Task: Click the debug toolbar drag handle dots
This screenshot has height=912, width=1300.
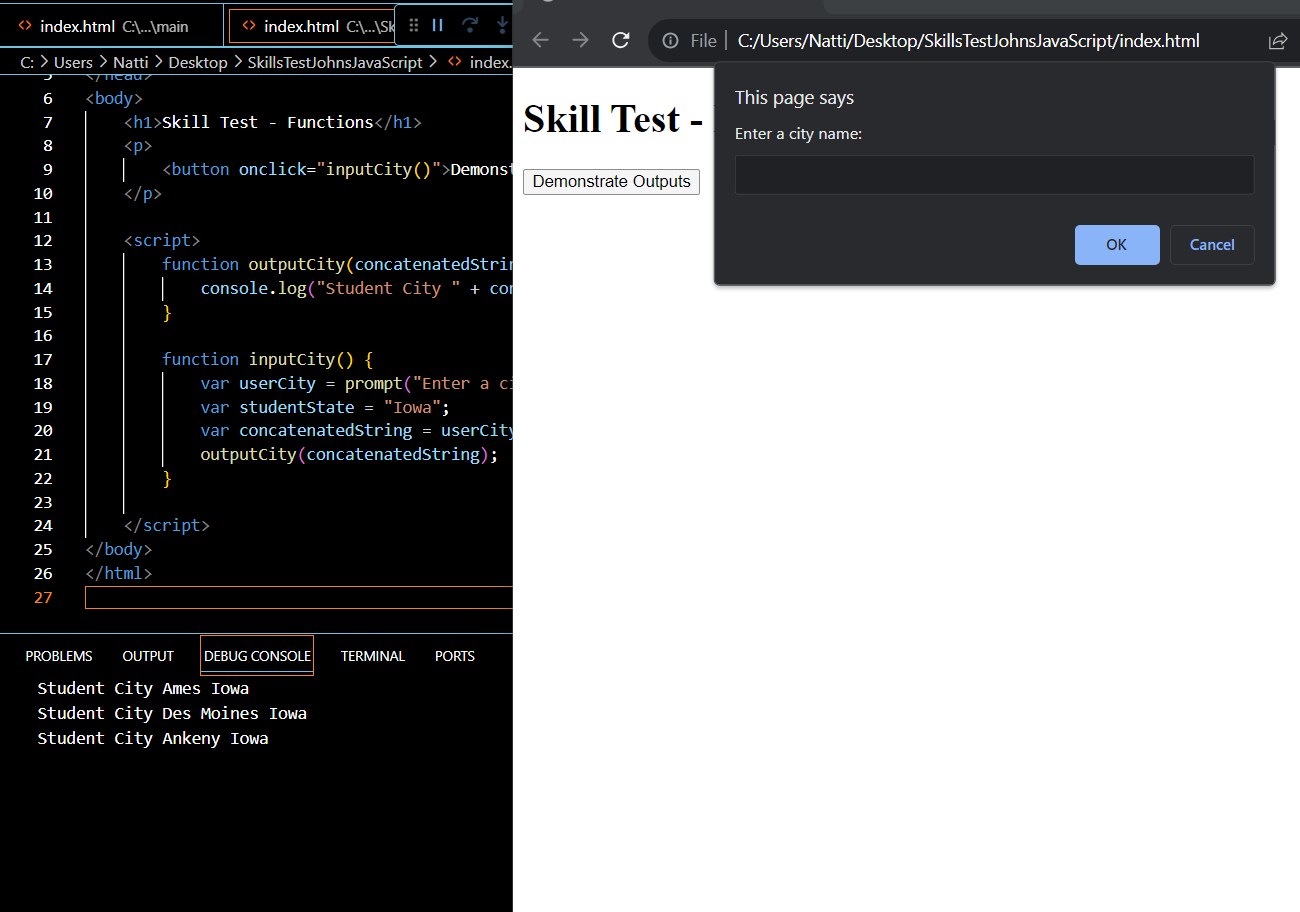Action: [413, 25]
